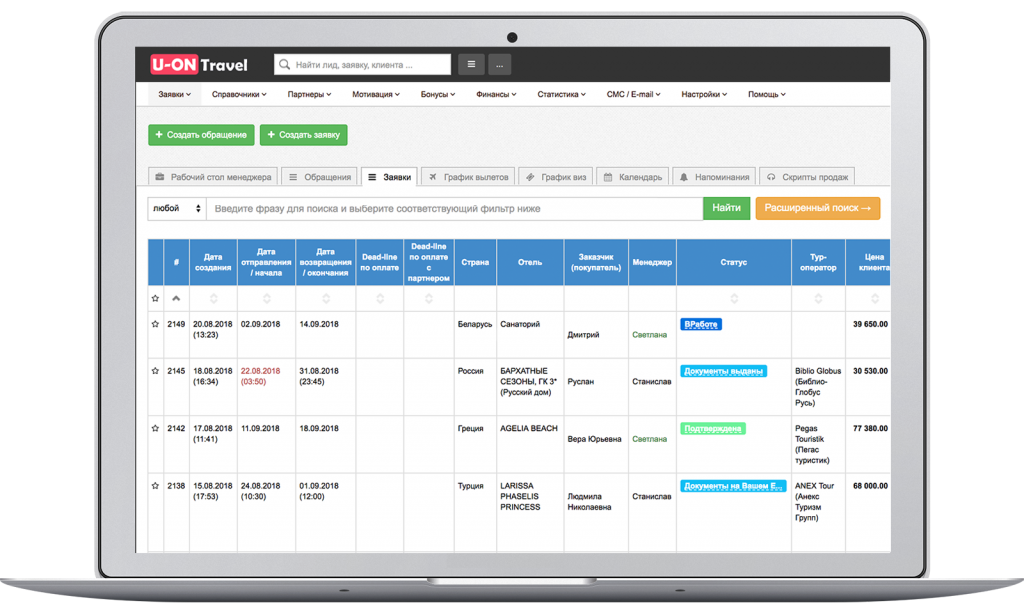Open the Напоминания bell tab
The height and width of the screenshot is (610, 1024).
(714, 177)
